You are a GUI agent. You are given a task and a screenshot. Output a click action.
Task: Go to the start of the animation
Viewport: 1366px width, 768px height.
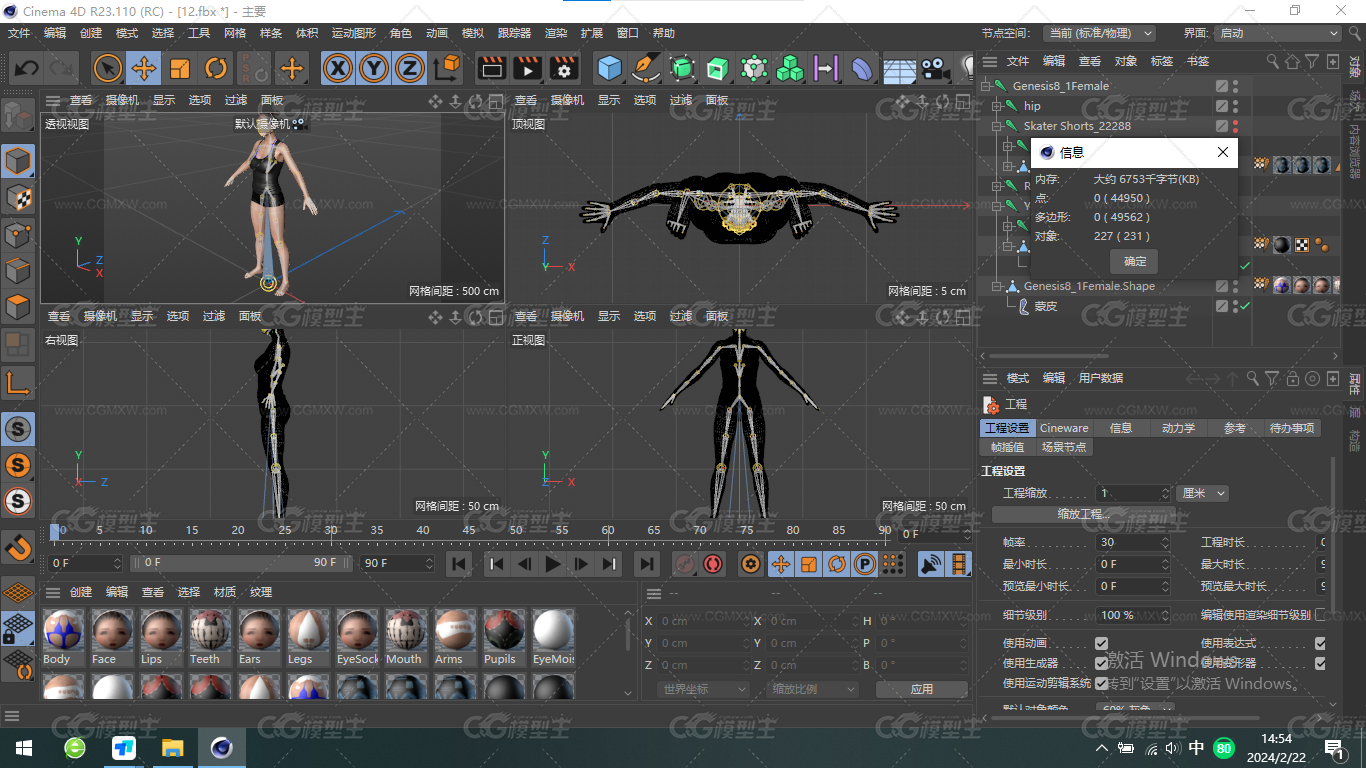(x=459, y=564)
